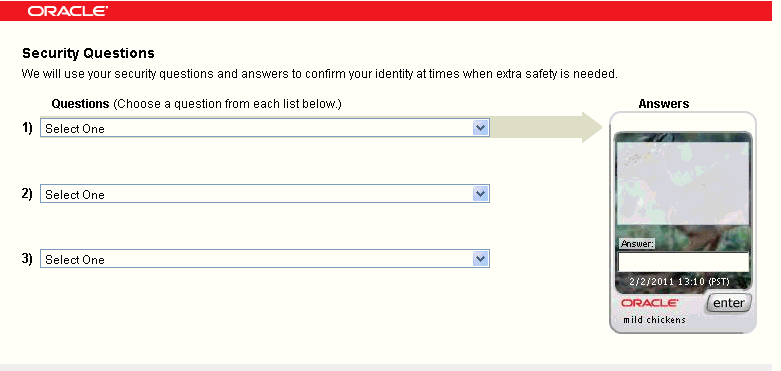
Task: Click the 'Select One' text in question 1
Action: (75, 129)
